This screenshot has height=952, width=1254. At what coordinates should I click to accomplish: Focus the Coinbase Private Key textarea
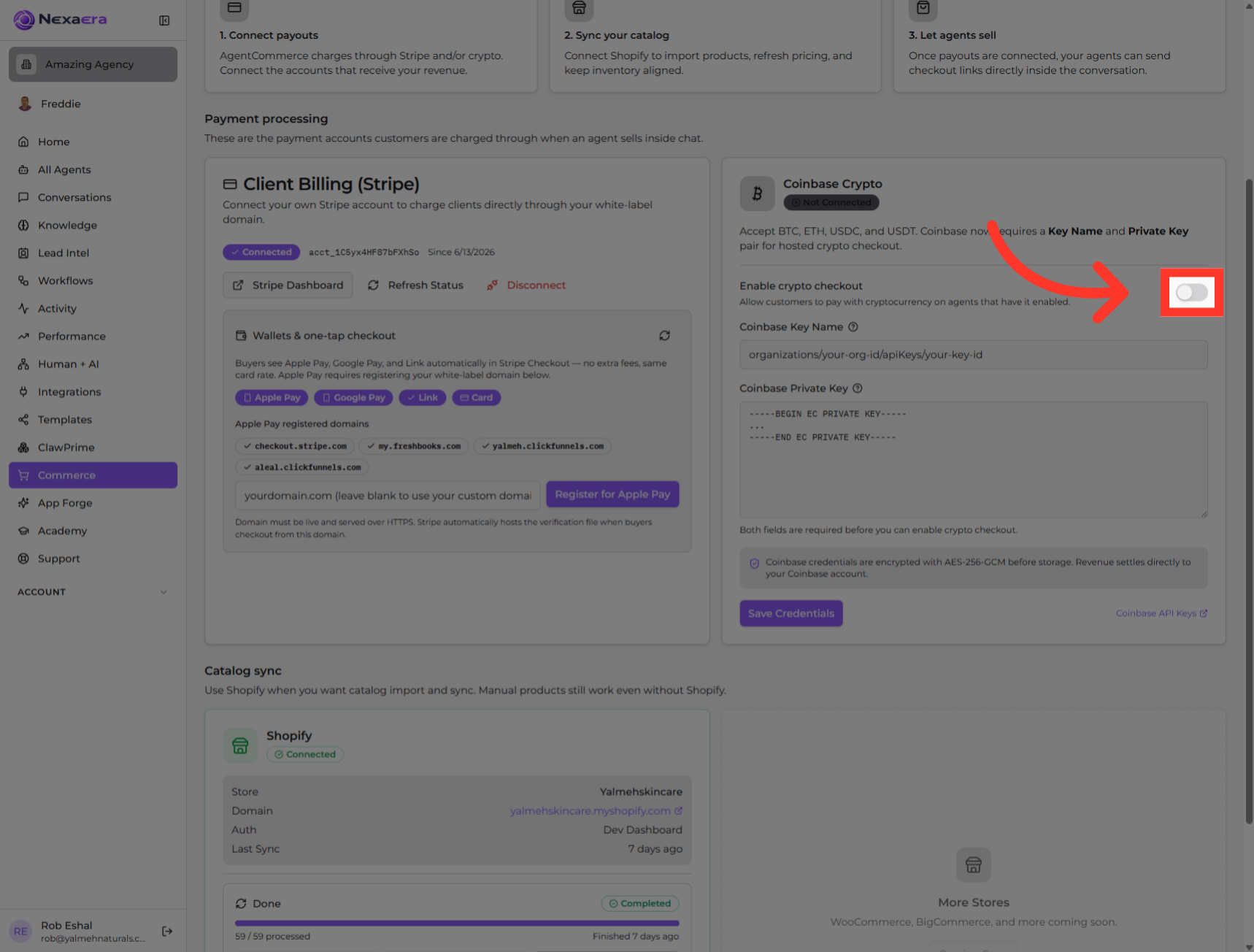973,460
